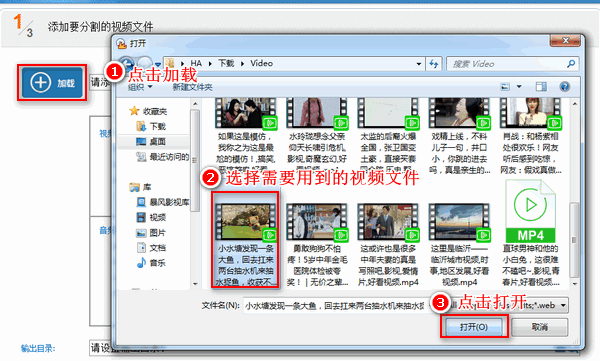Select the video 这或许也是很多中年夫妻
The height and width of the screenshot is (361, 600).
coord(388,245)
